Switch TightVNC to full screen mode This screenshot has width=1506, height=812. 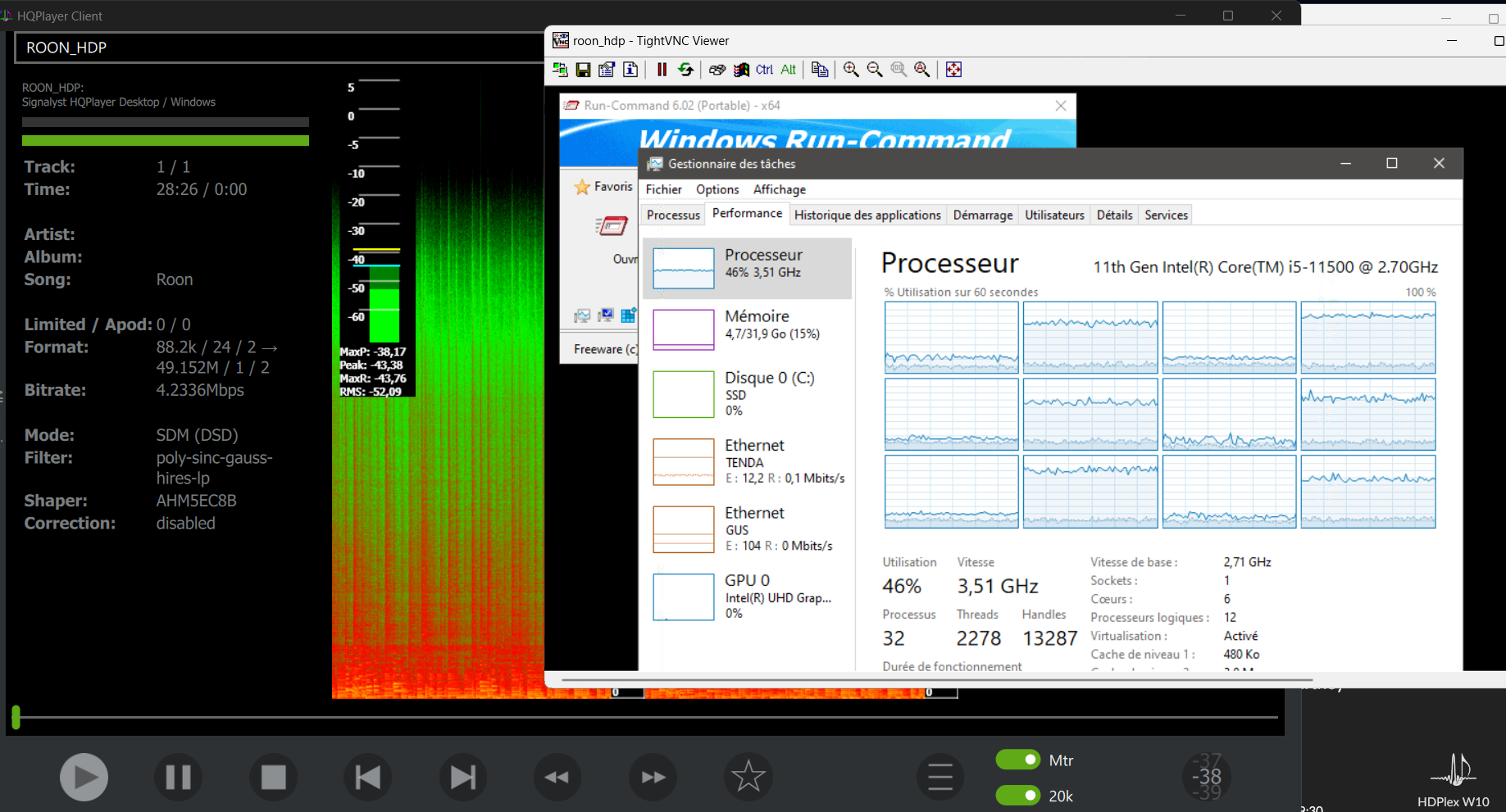pyautogui.click(x=953, y=70)
